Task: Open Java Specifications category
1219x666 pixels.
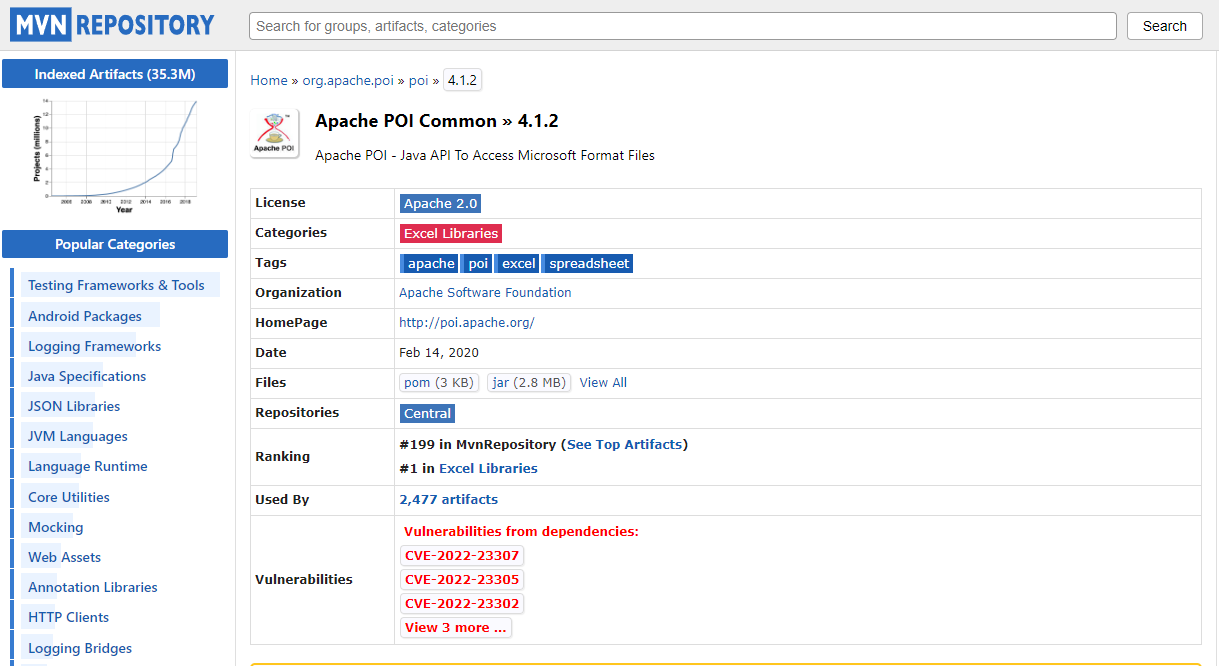Action: pyautogui.click(x=87, y=376)
